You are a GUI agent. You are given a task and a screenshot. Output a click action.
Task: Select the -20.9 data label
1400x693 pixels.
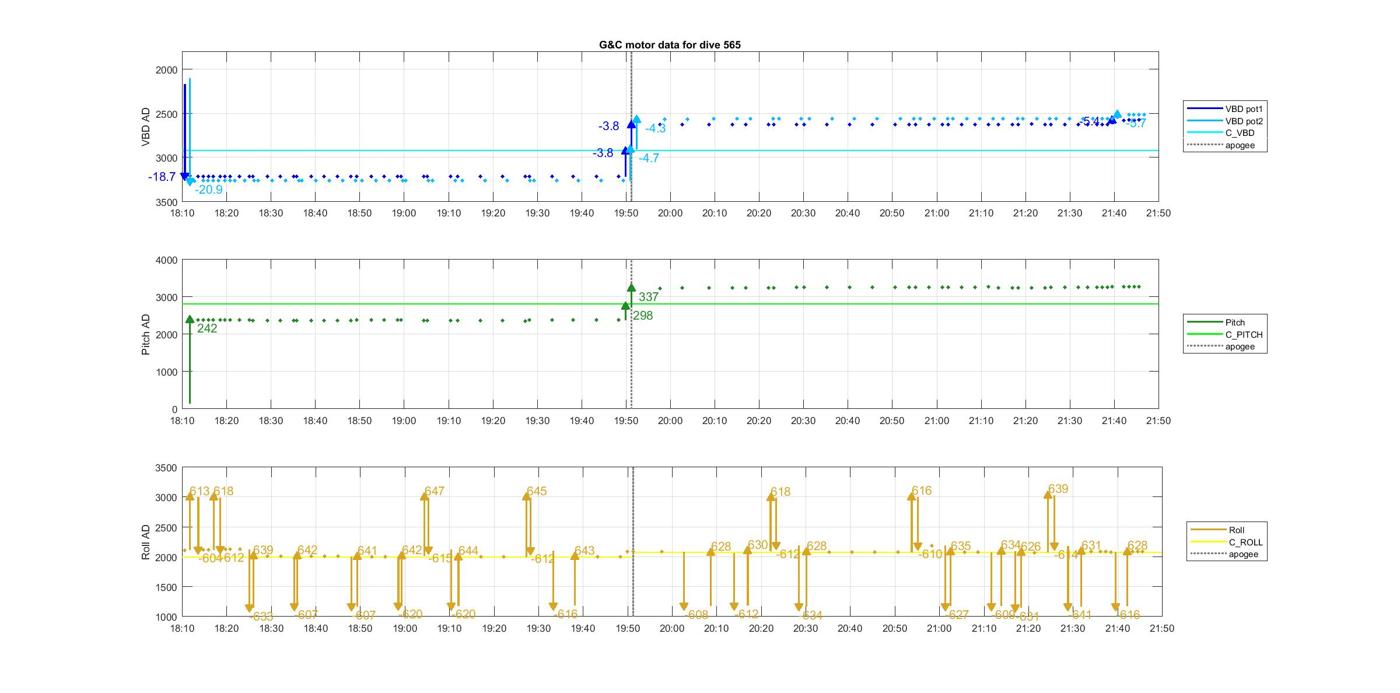(x=209, y=190)
